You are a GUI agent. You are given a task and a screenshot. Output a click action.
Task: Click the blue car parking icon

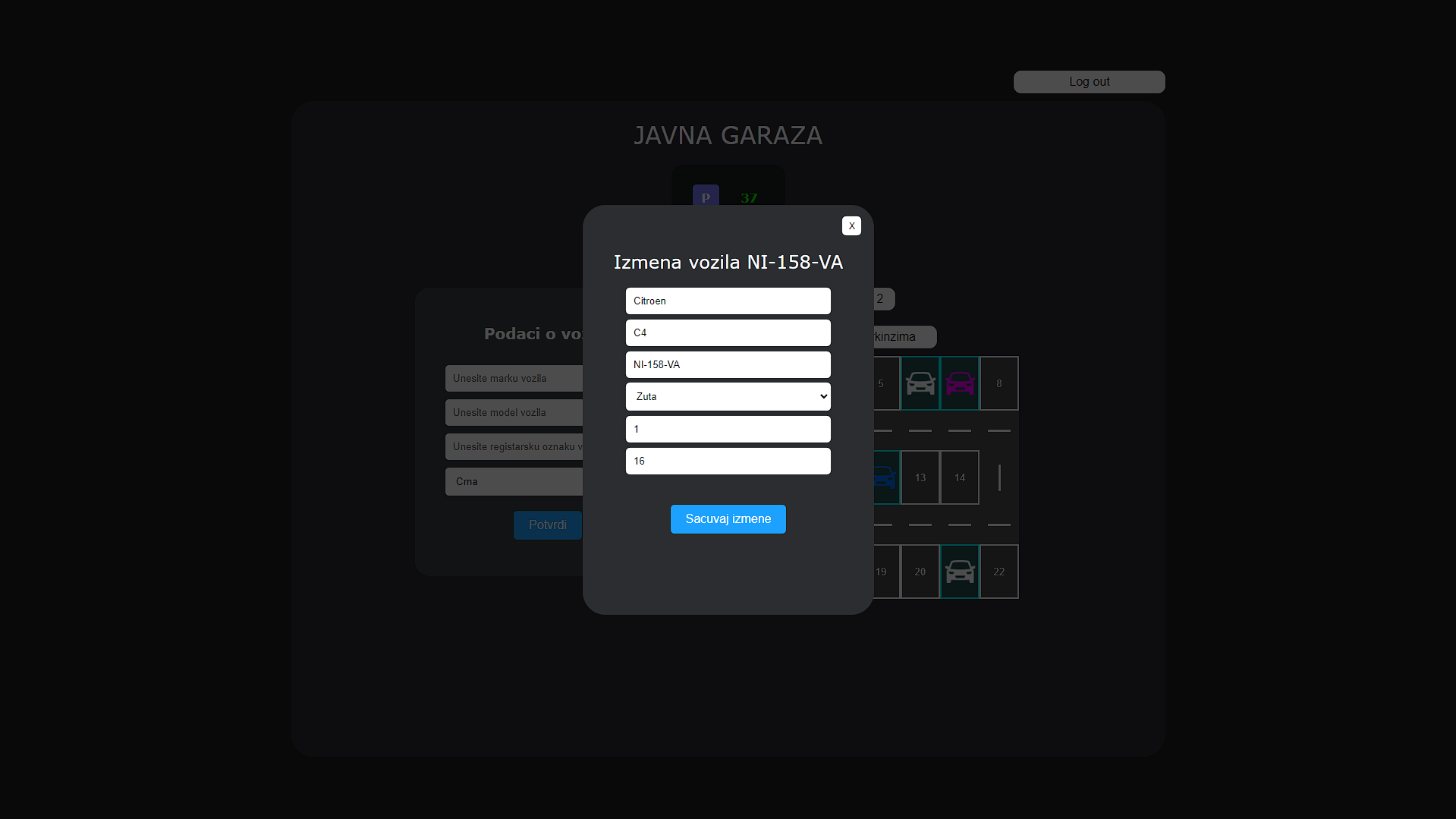(885, 477)
